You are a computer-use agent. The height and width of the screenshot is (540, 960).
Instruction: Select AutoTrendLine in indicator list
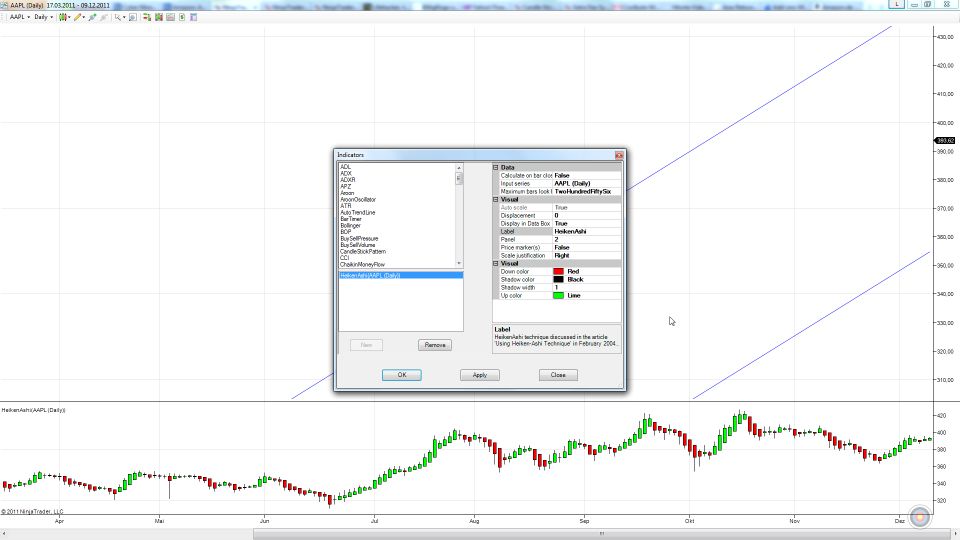click(x=358, y=212)
